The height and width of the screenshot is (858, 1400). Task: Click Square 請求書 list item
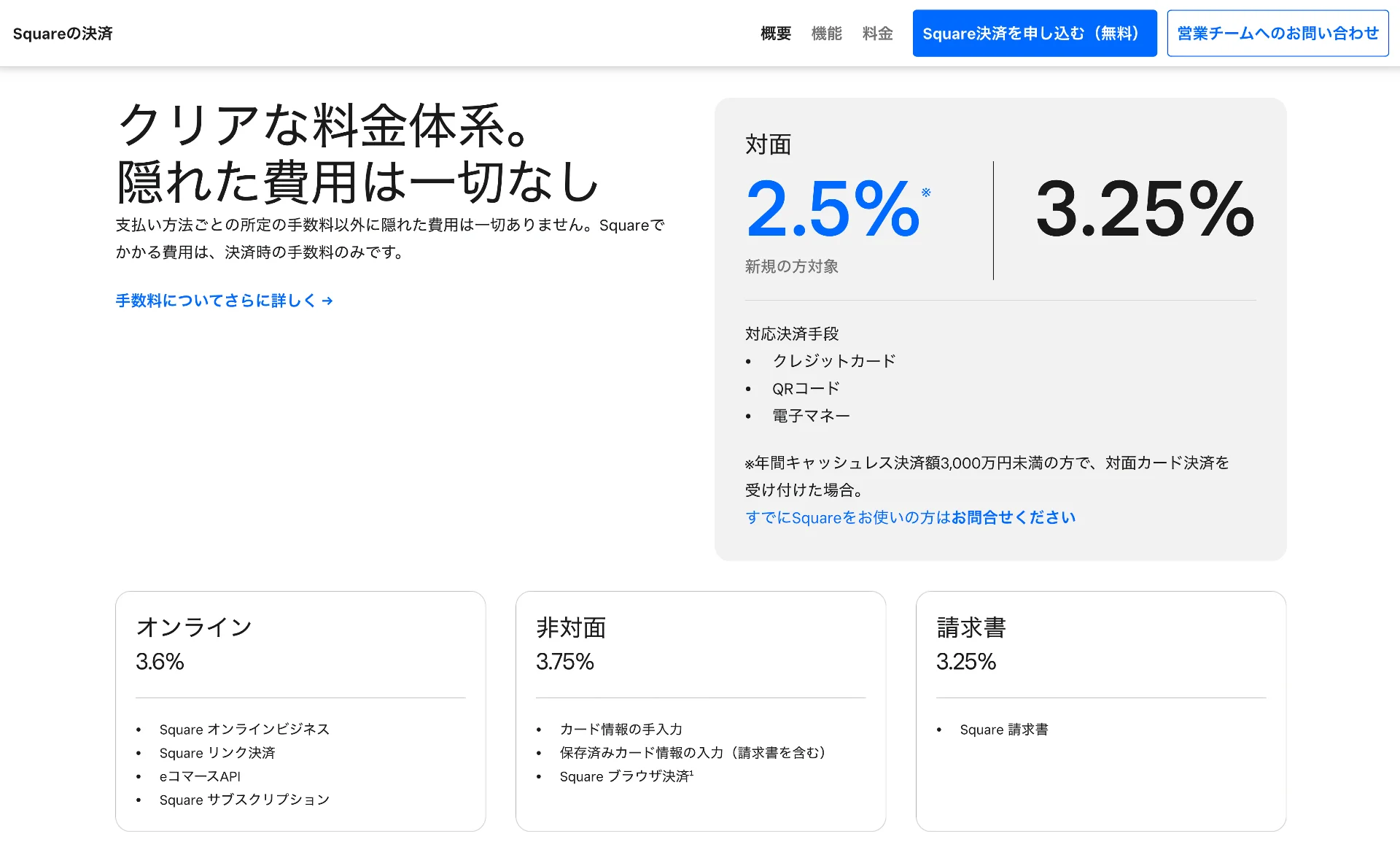(1003, 730)
